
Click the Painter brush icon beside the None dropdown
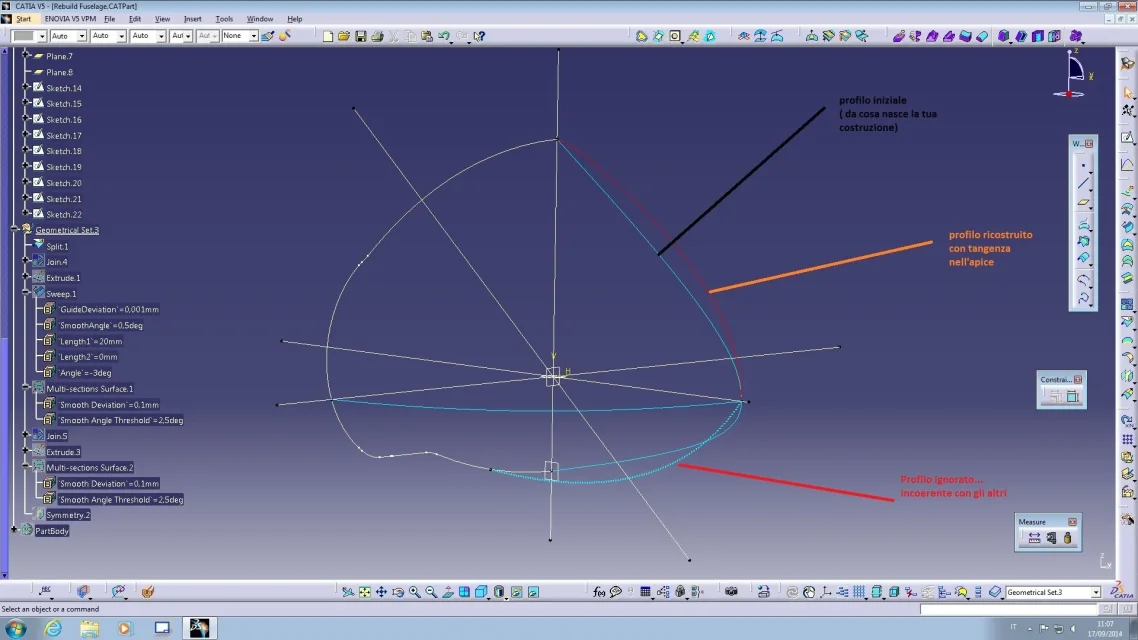pyautogui.click(x=268, y=36)
